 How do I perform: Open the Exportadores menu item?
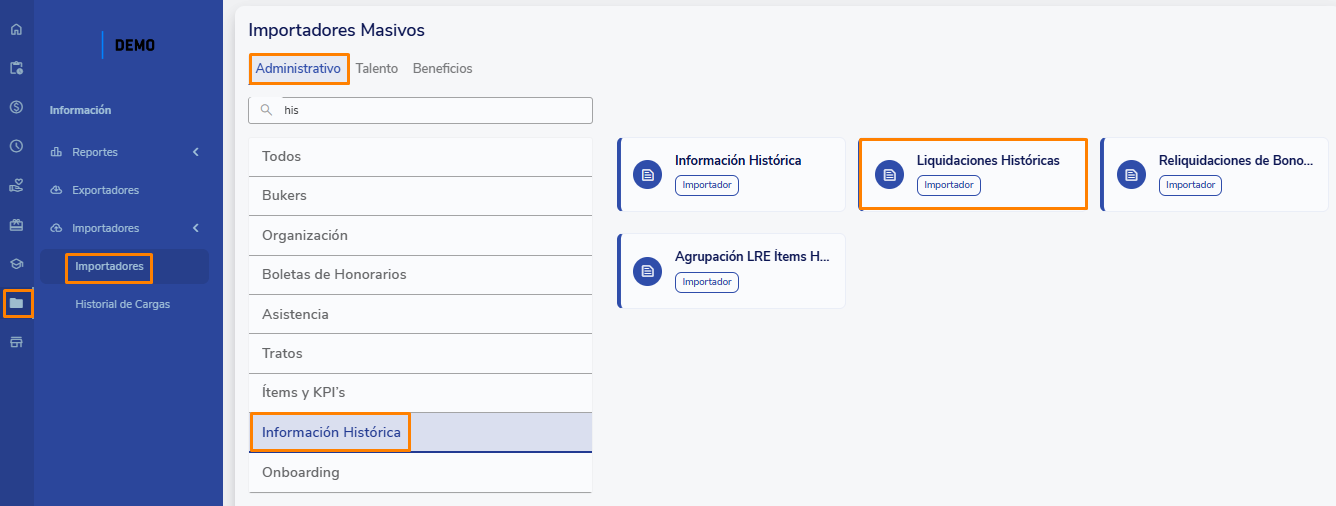105,190
